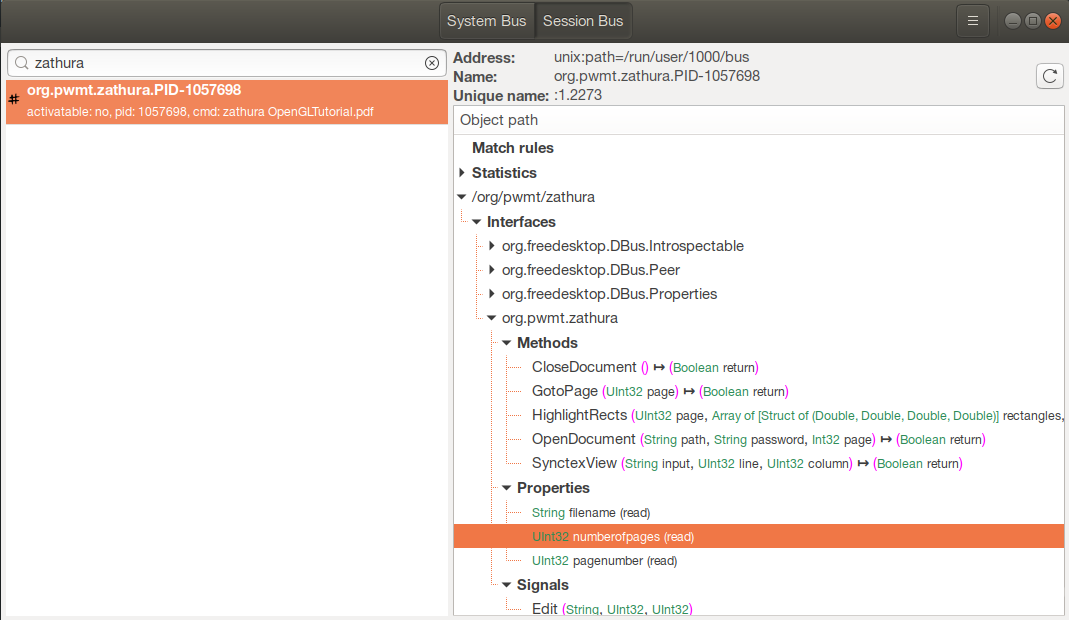Collapse the /org/pwmt/zathura object path
Screen dimensions: 1069x620
click(x=462, y=197)
